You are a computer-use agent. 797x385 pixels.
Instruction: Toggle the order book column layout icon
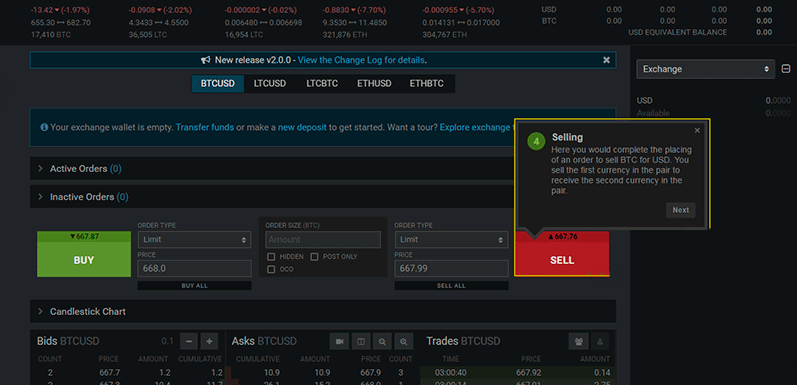point(361,341)
